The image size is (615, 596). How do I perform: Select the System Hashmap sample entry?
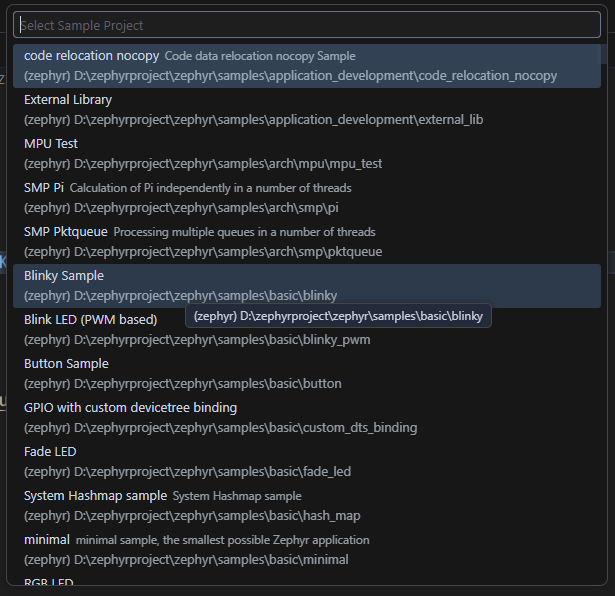point(307,506)
